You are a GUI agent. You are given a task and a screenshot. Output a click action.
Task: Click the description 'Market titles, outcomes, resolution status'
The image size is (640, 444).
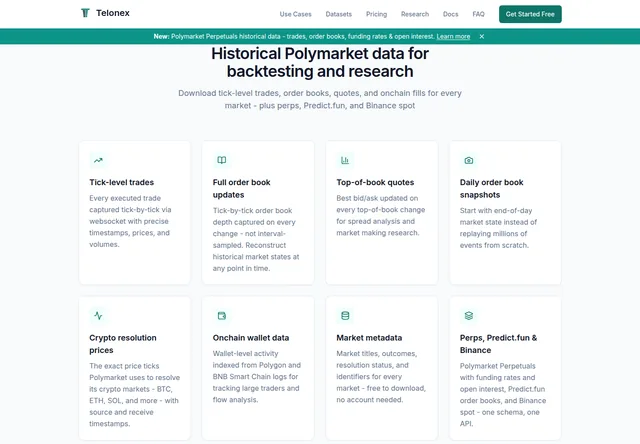point(381,377)
